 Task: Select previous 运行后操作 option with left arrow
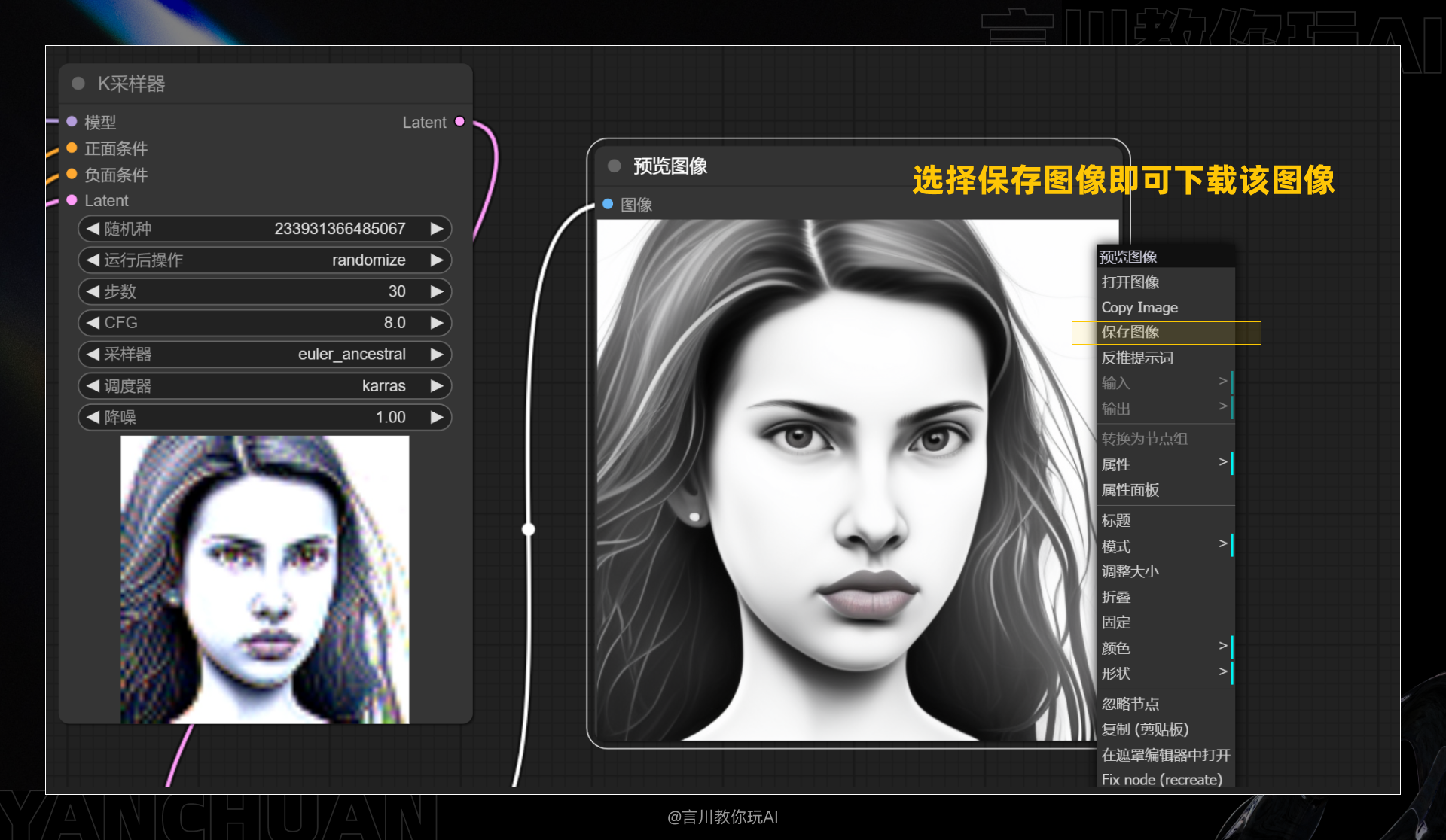click(x=93, y=260)
